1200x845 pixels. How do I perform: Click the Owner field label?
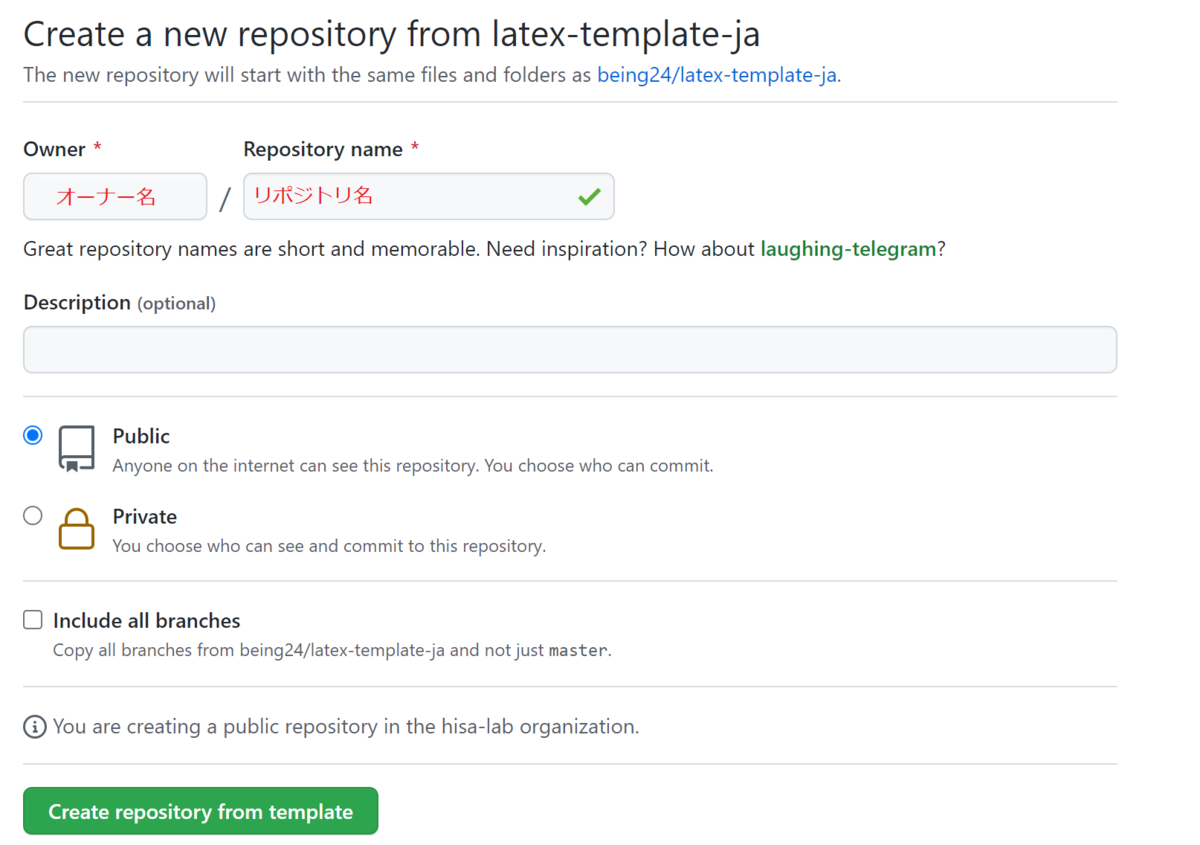click(x=54, y=149)
